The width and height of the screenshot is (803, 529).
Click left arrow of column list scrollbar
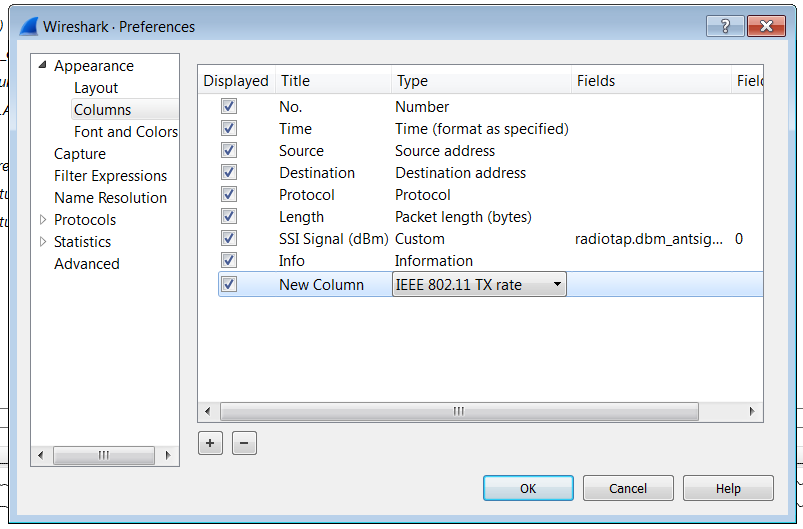pyautogui.click(x=207, y=411)
